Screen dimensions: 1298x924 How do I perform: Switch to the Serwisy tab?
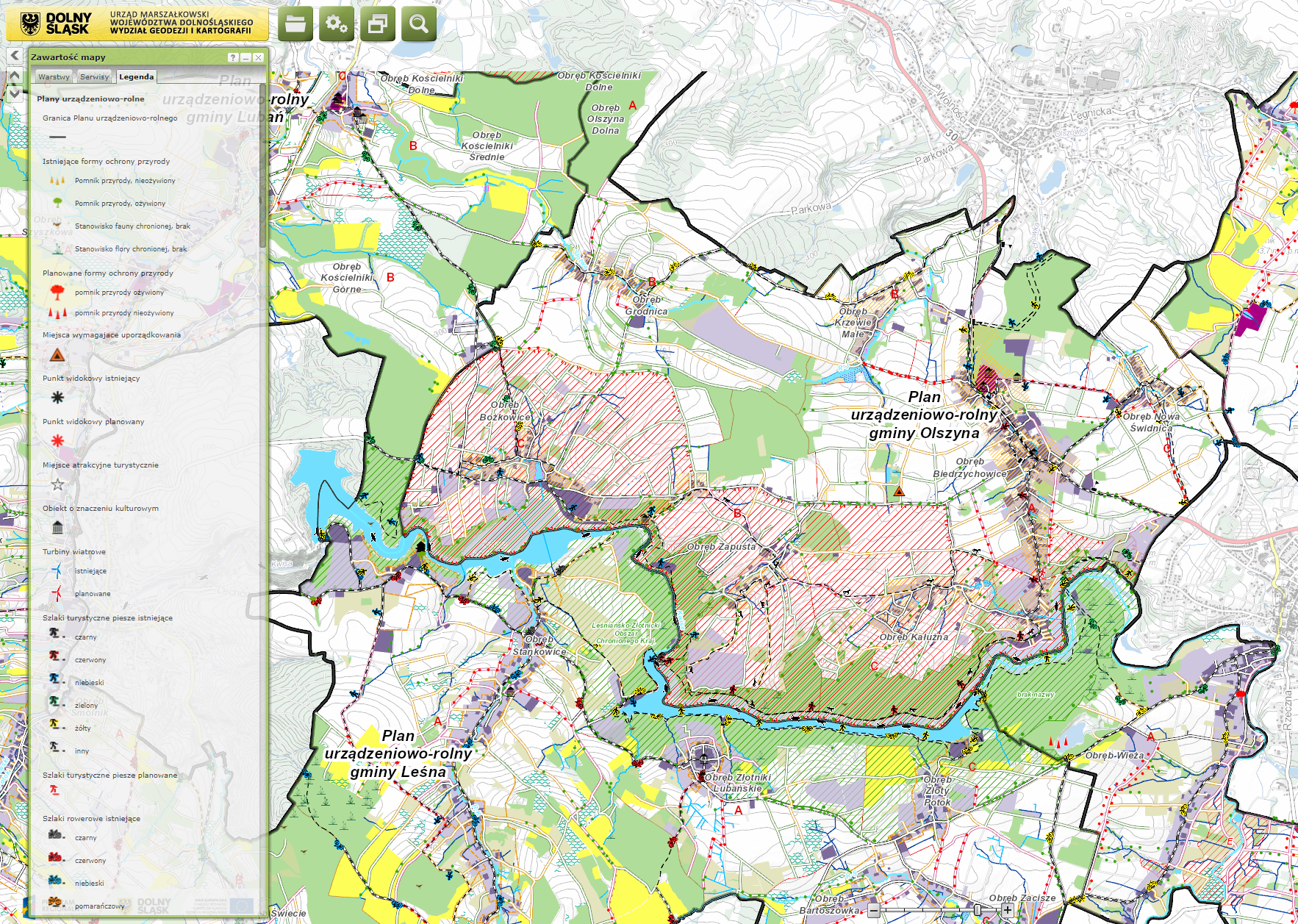[94, 76]
